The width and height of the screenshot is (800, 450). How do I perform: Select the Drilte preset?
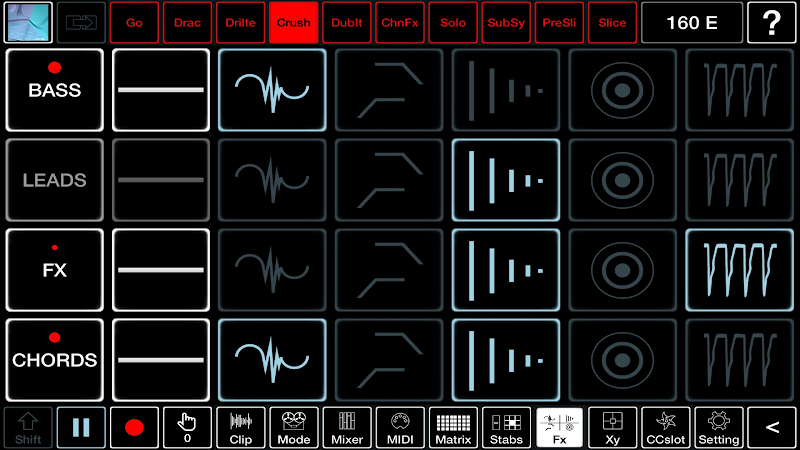point(240,22)
